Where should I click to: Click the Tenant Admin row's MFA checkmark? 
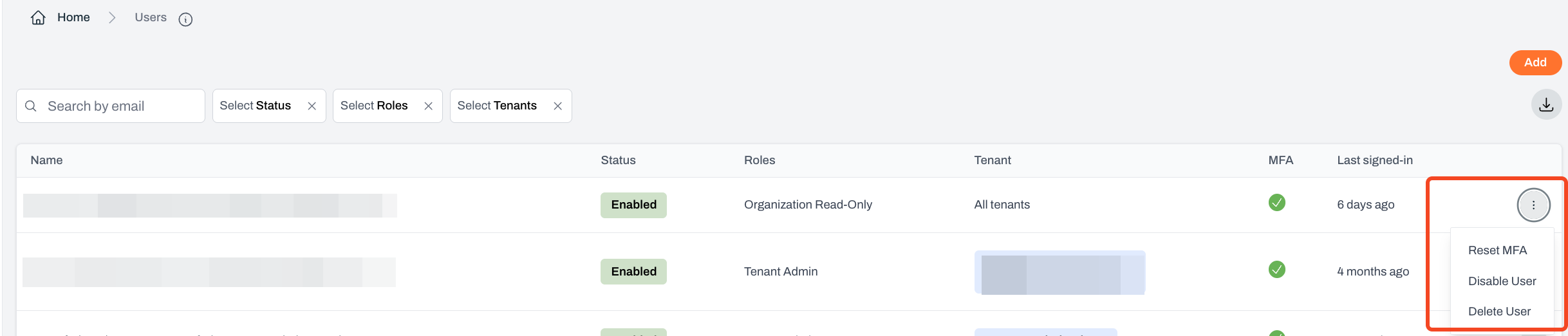[1276, 270]
